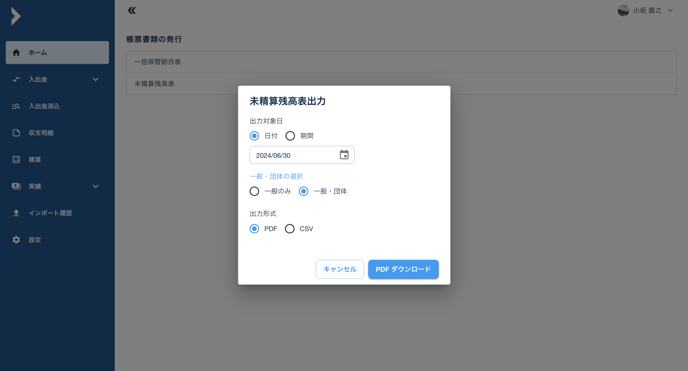Open 入出金消込 menu item
The height and width of the screenshot is (371, 688).
click(x=57, y=106)
